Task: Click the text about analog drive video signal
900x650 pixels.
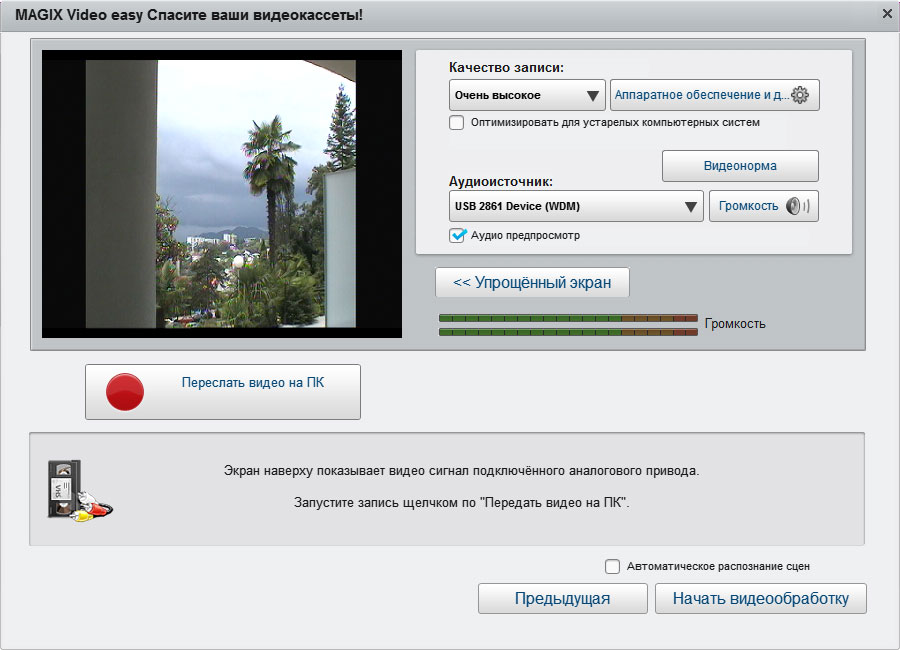Action: 461,471
